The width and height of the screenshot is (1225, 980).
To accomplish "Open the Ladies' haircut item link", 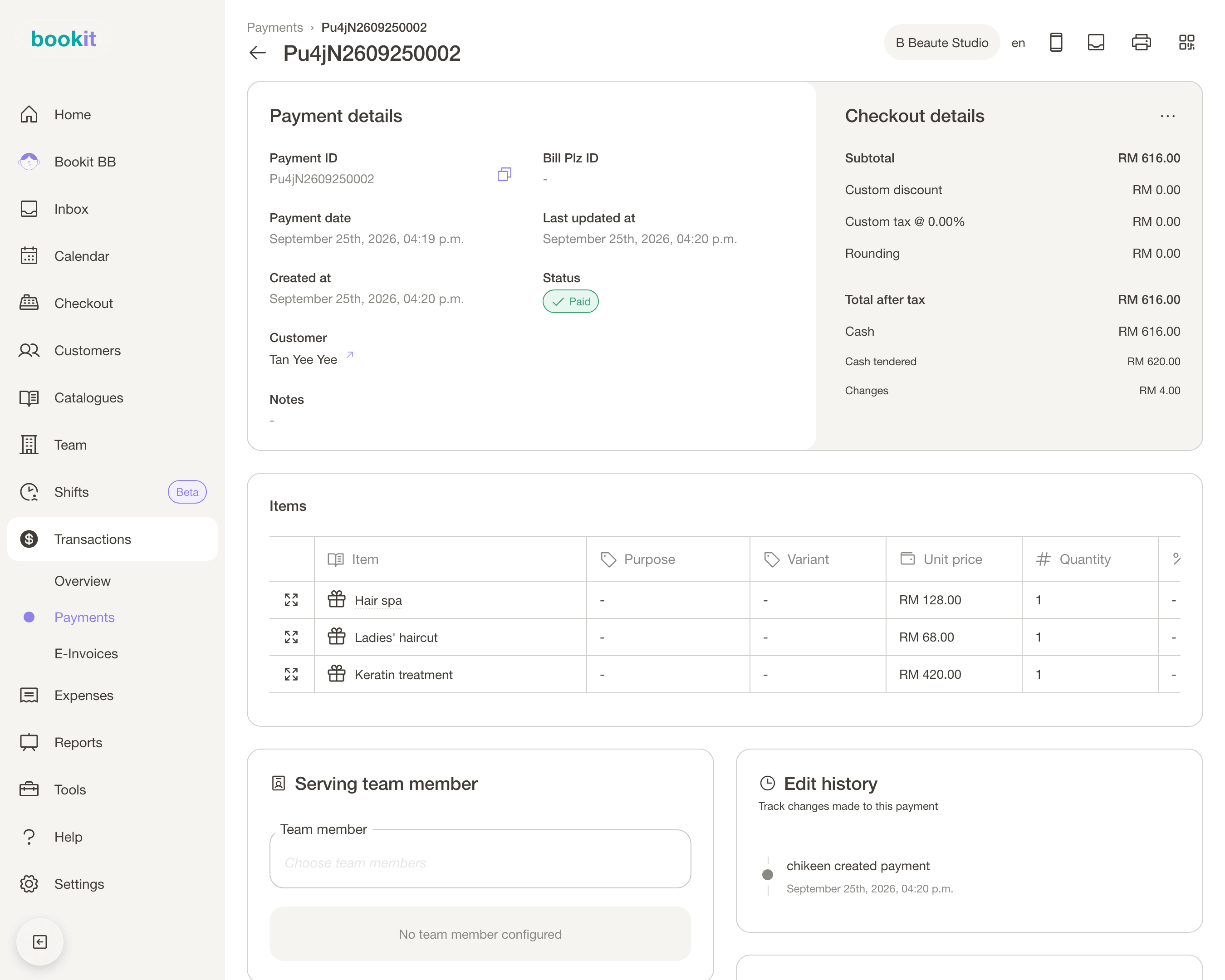I will 396,637.
